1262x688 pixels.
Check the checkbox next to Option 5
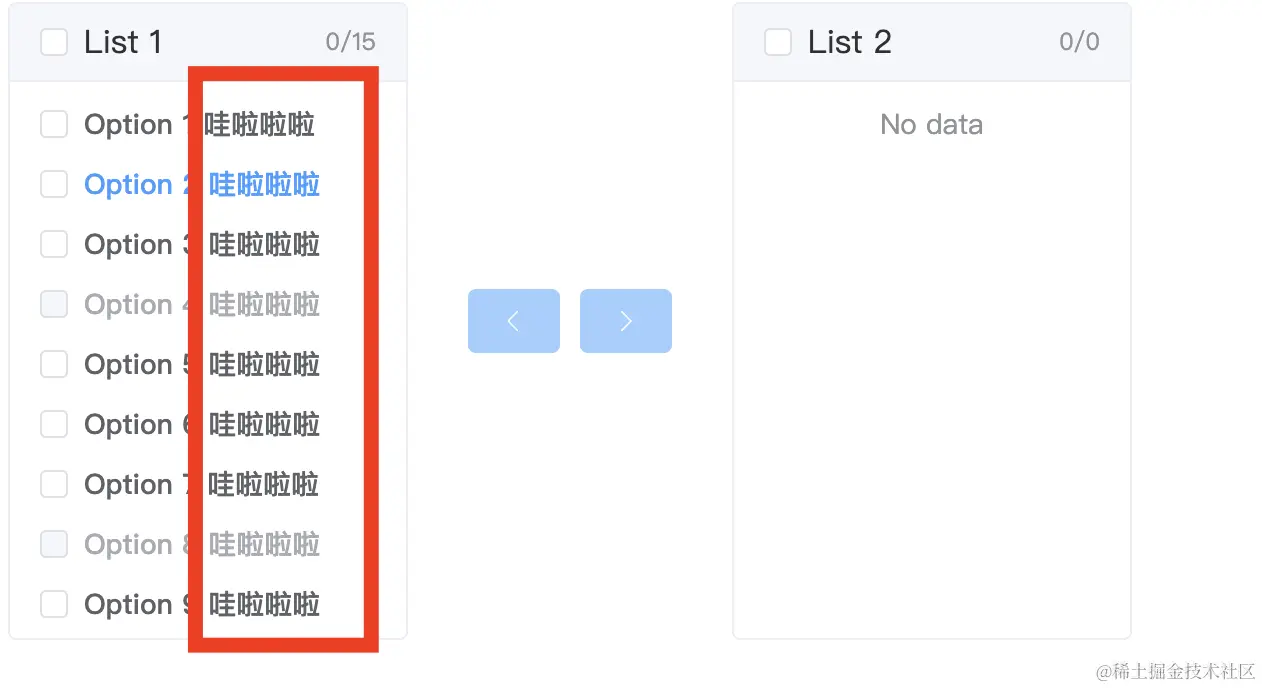(54, 364)
